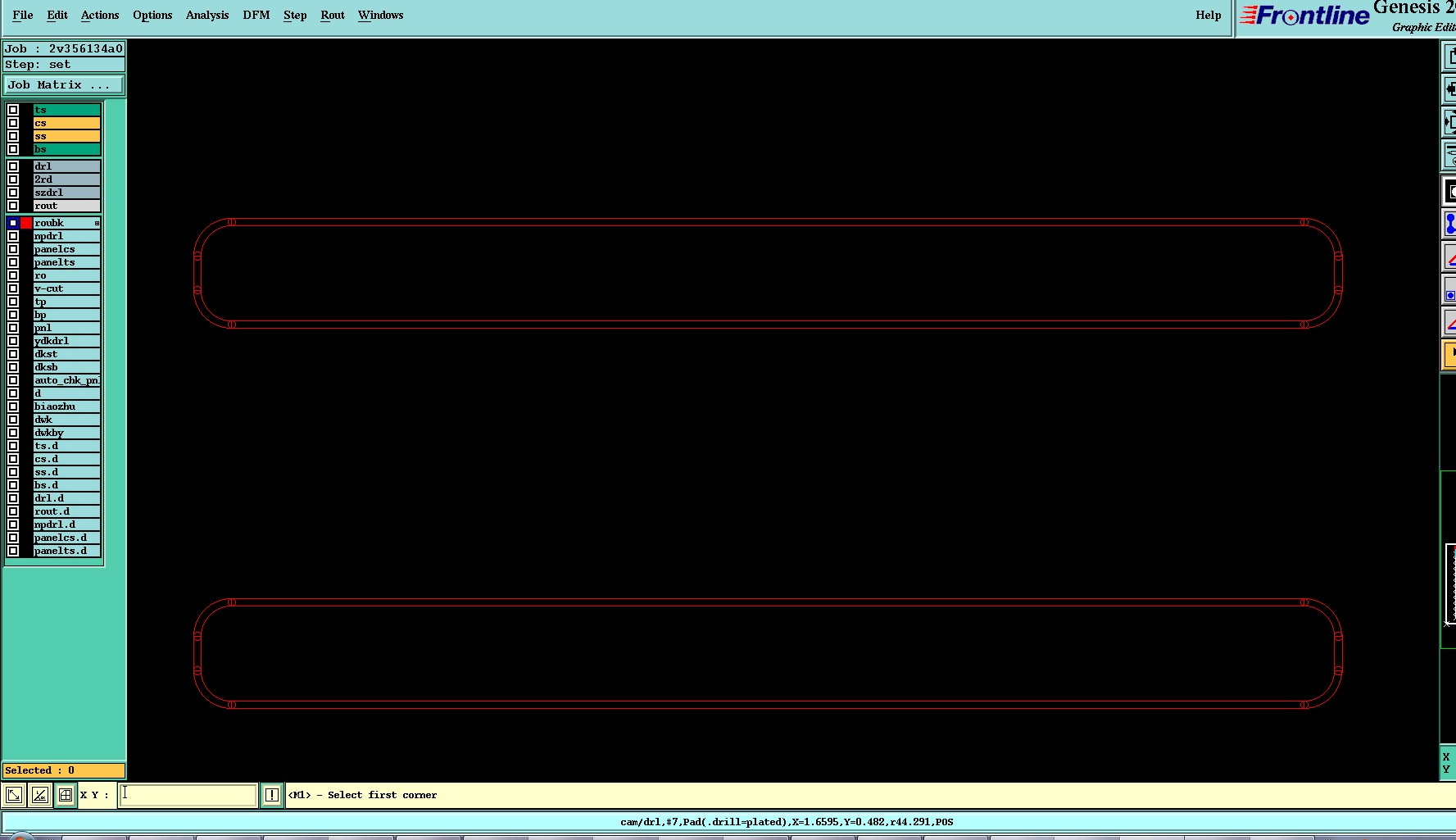1456x840 pixels.
Task: Select the szdrl layer name
Action: (x=67, y=193)
